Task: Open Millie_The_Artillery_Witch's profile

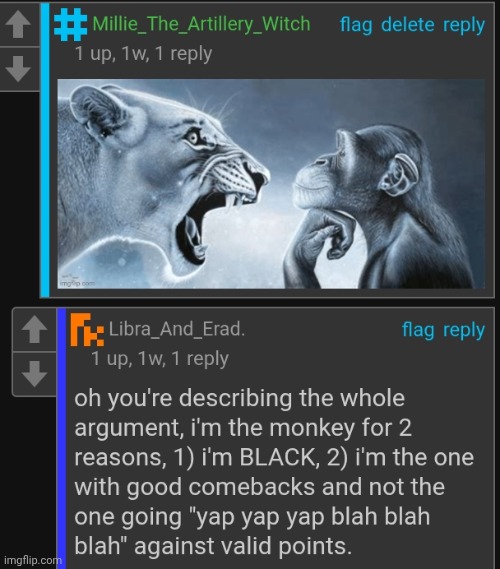Action: (201, 24)
